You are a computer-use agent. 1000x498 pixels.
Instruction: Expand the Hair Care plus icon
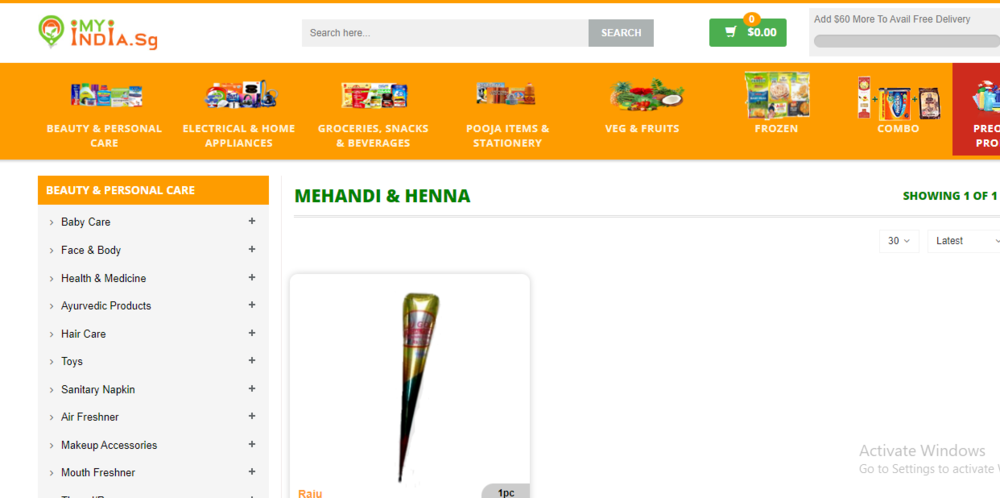point(252,333)
